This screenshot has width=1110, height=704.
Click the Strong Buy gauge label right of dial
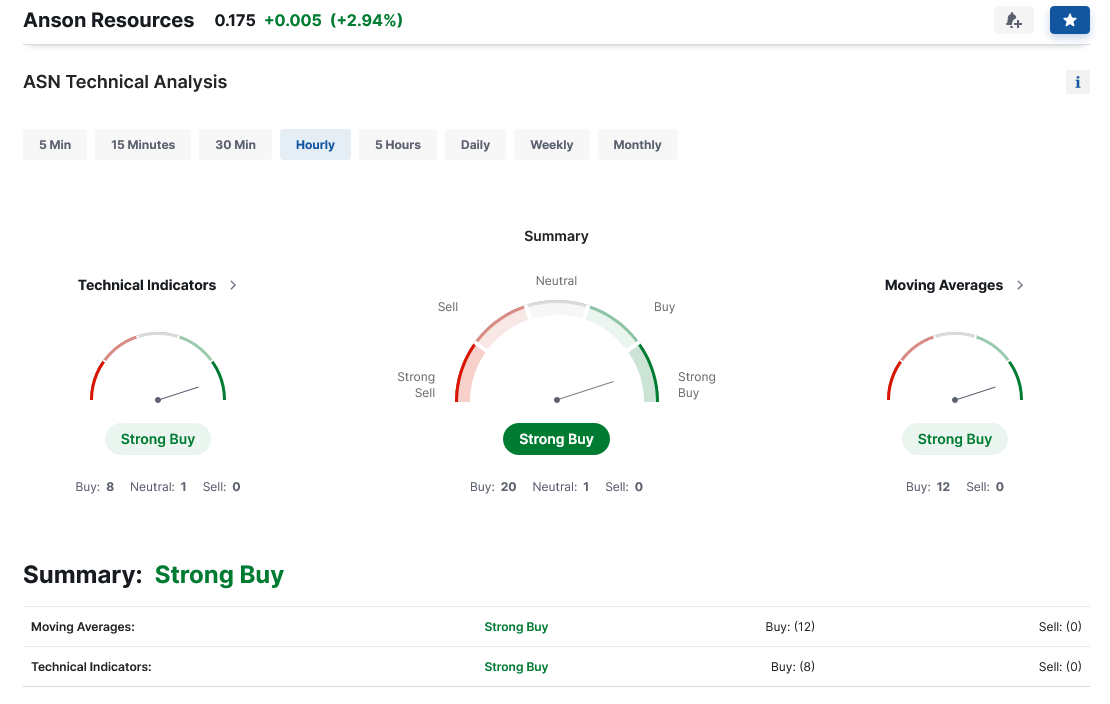pyautogui.click(x=697, y=385)
